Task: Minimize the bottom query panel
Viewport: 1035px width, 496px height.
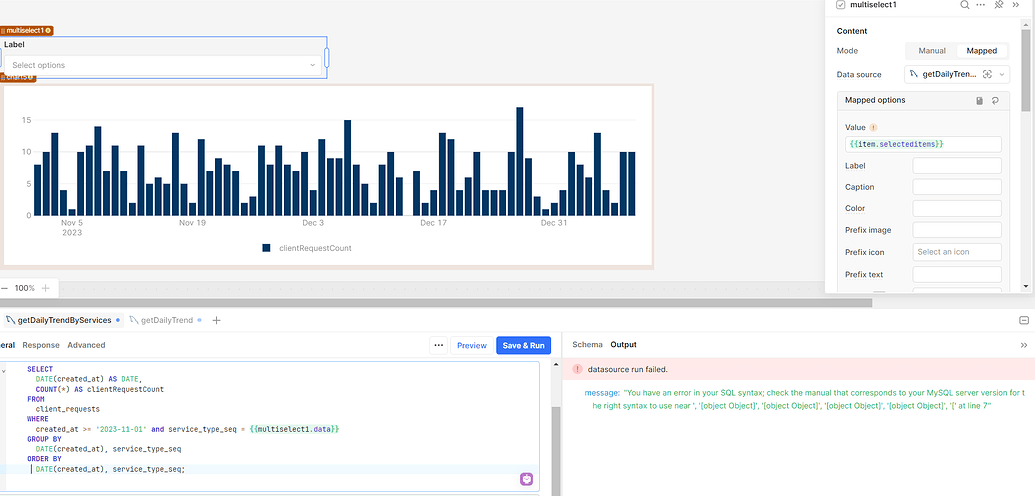Action: pos(1024,320)
